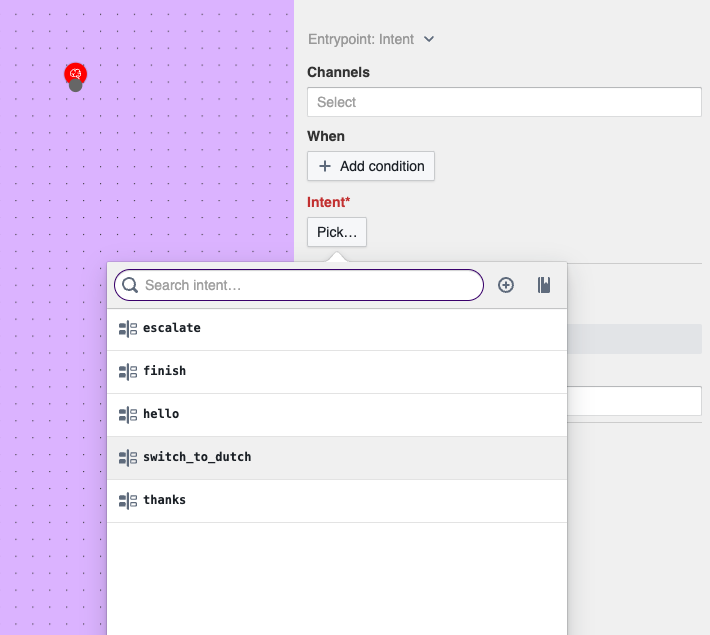Image resolution: width=710 pixels, height=635 pixels.
Task: Click the Pick… intent picker button
Action: [337, 232]
